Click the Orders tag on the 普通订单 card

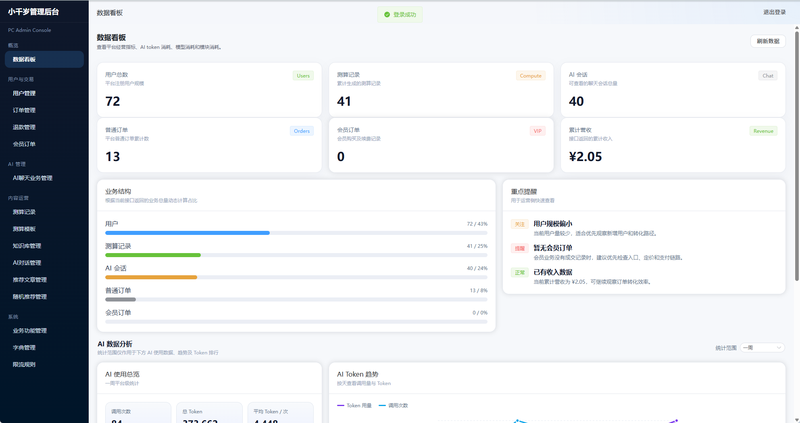tap(302, 131)
